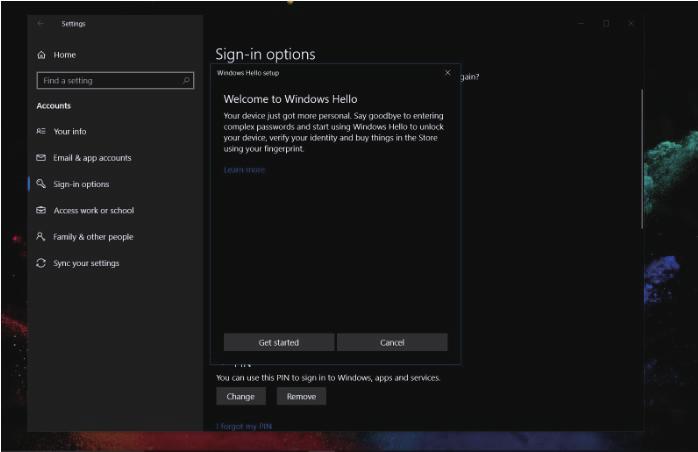Screen dimensions: 698x452
Task: Click Get started in Windows Hello
Action: pyautogui.click(x=279, y=342)
